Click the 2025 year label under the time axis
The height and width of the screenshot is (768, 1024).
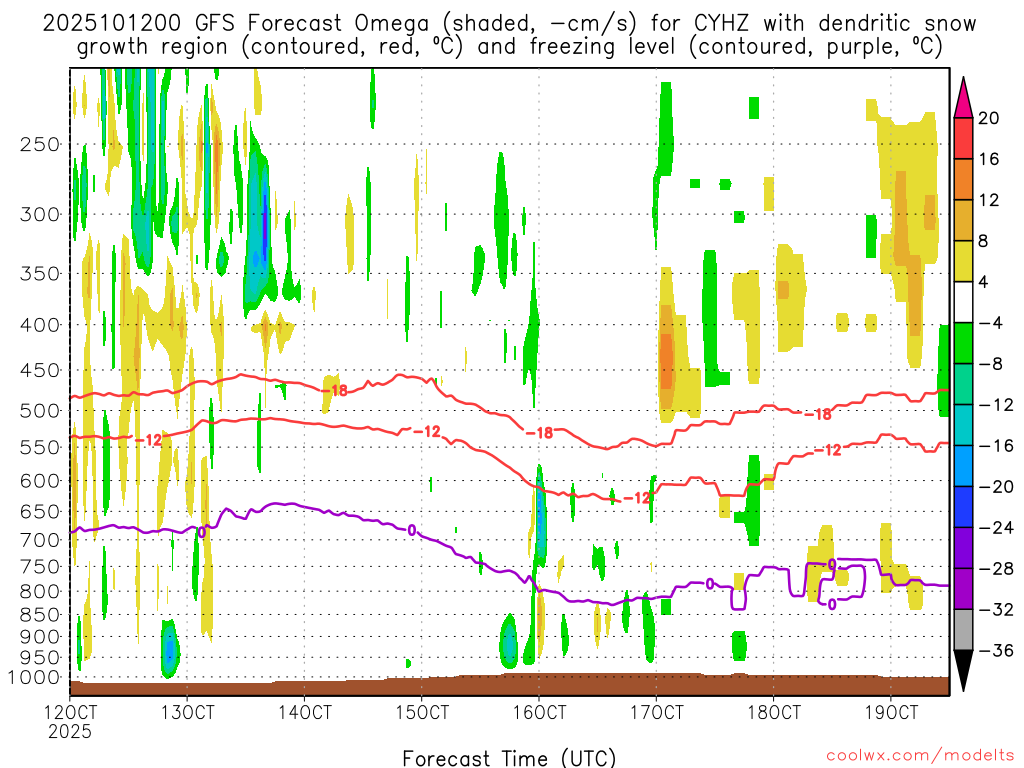coord(70,731)
